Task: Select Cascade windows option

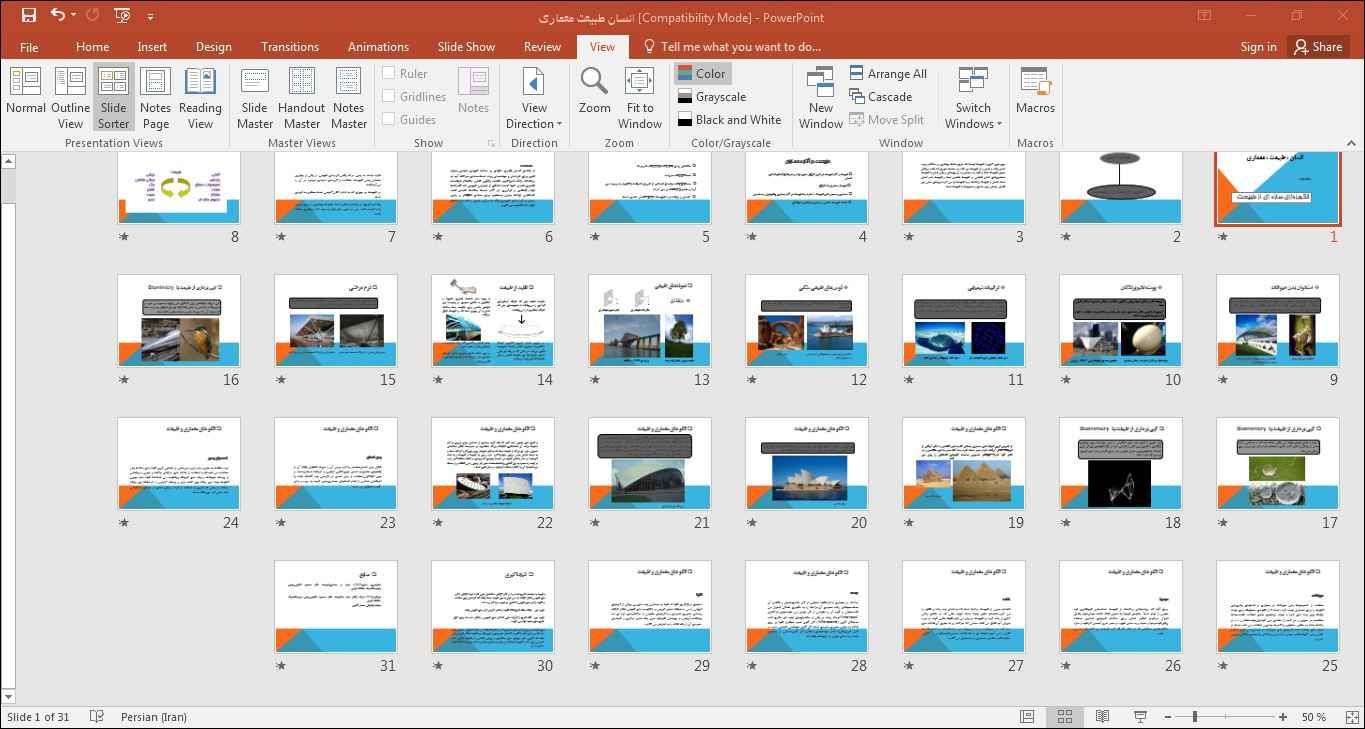Action: point(881,96)
